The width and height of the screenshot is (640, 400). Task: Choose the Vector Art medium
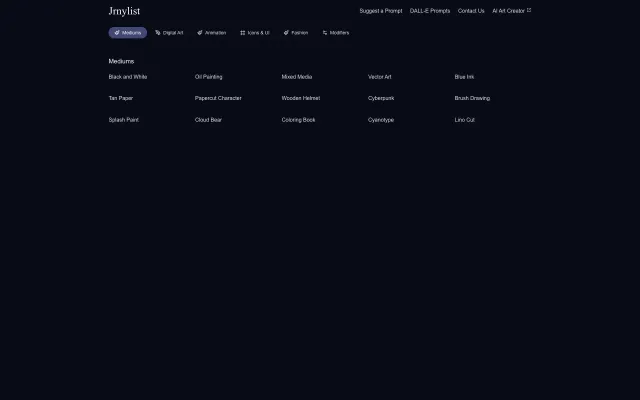(x=380, y=77)
